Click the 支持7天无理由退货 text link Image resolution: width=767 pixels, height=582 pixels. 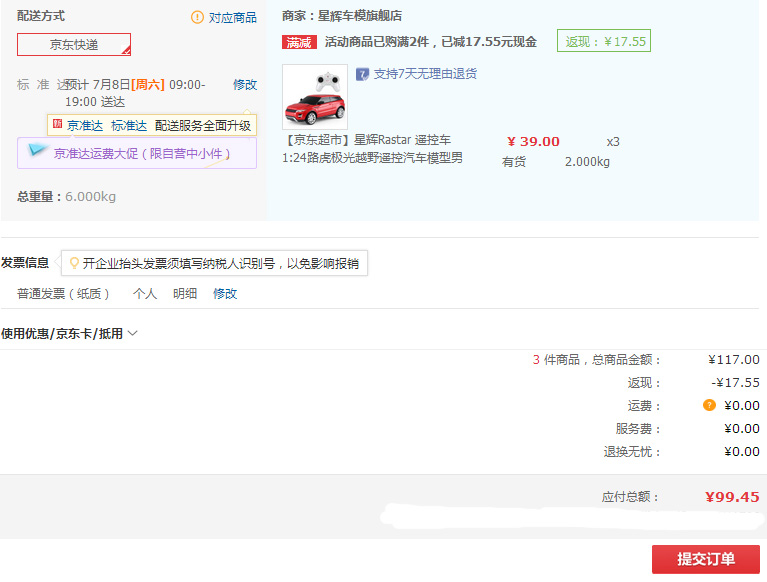[425, 74]
